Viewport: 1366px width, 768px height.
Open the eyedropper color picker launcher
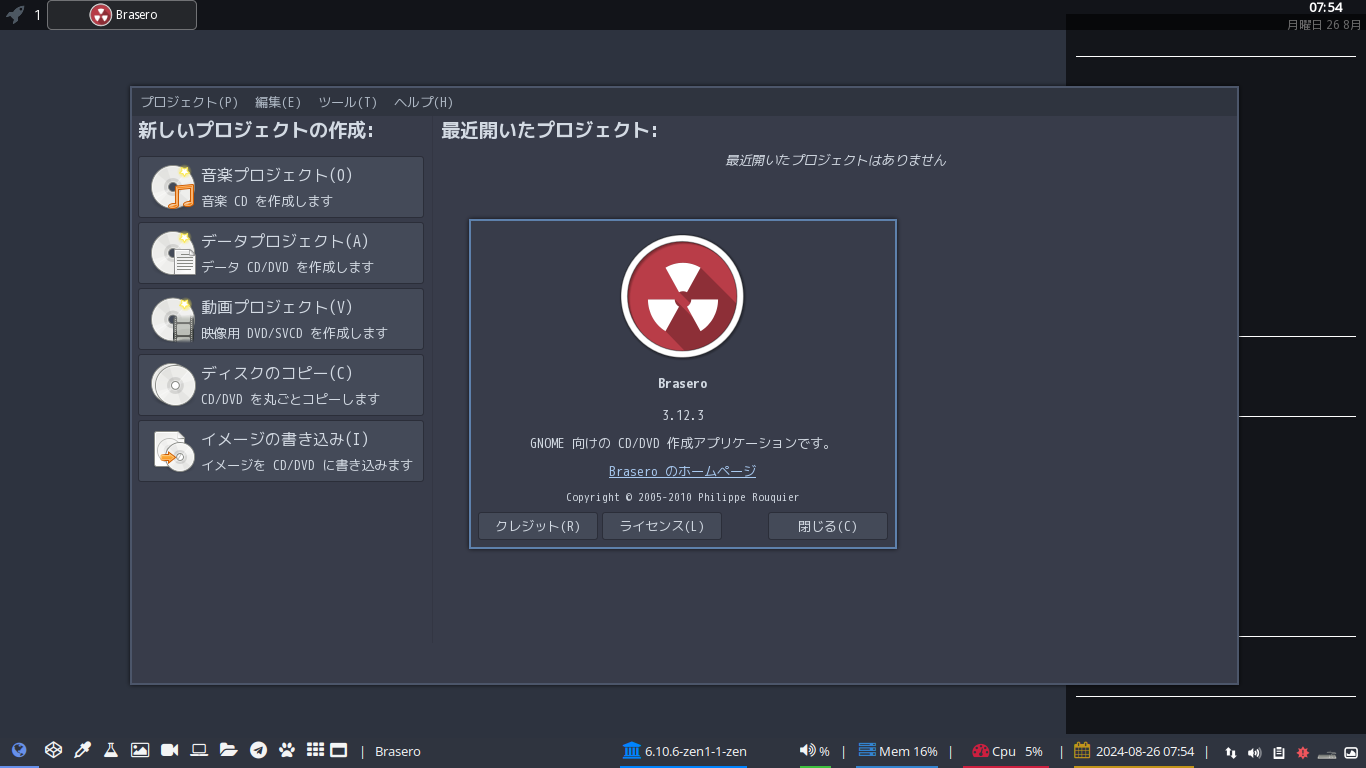82,750
